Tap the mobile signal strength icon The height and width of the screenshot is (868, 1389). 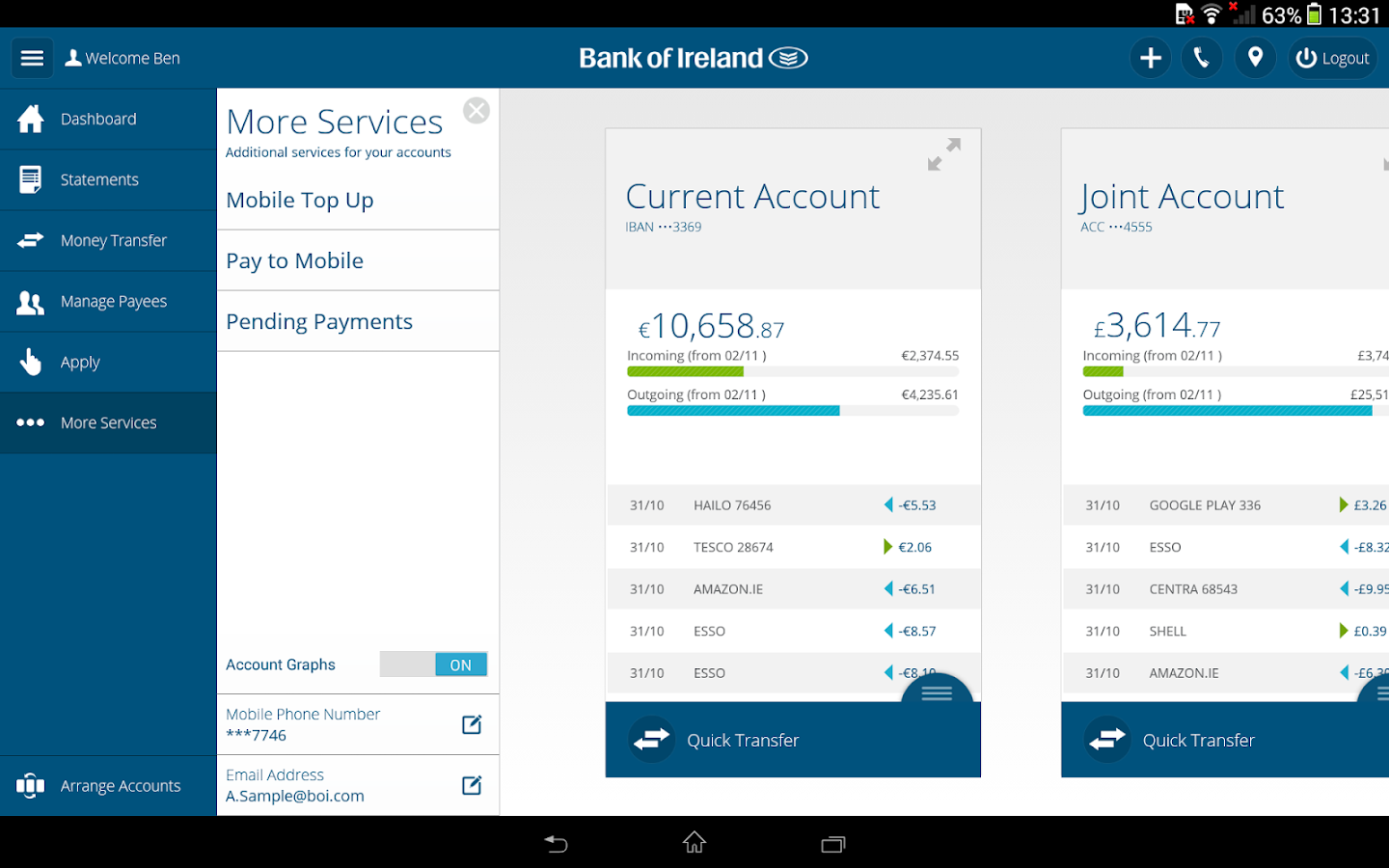tap(1242, 14)
